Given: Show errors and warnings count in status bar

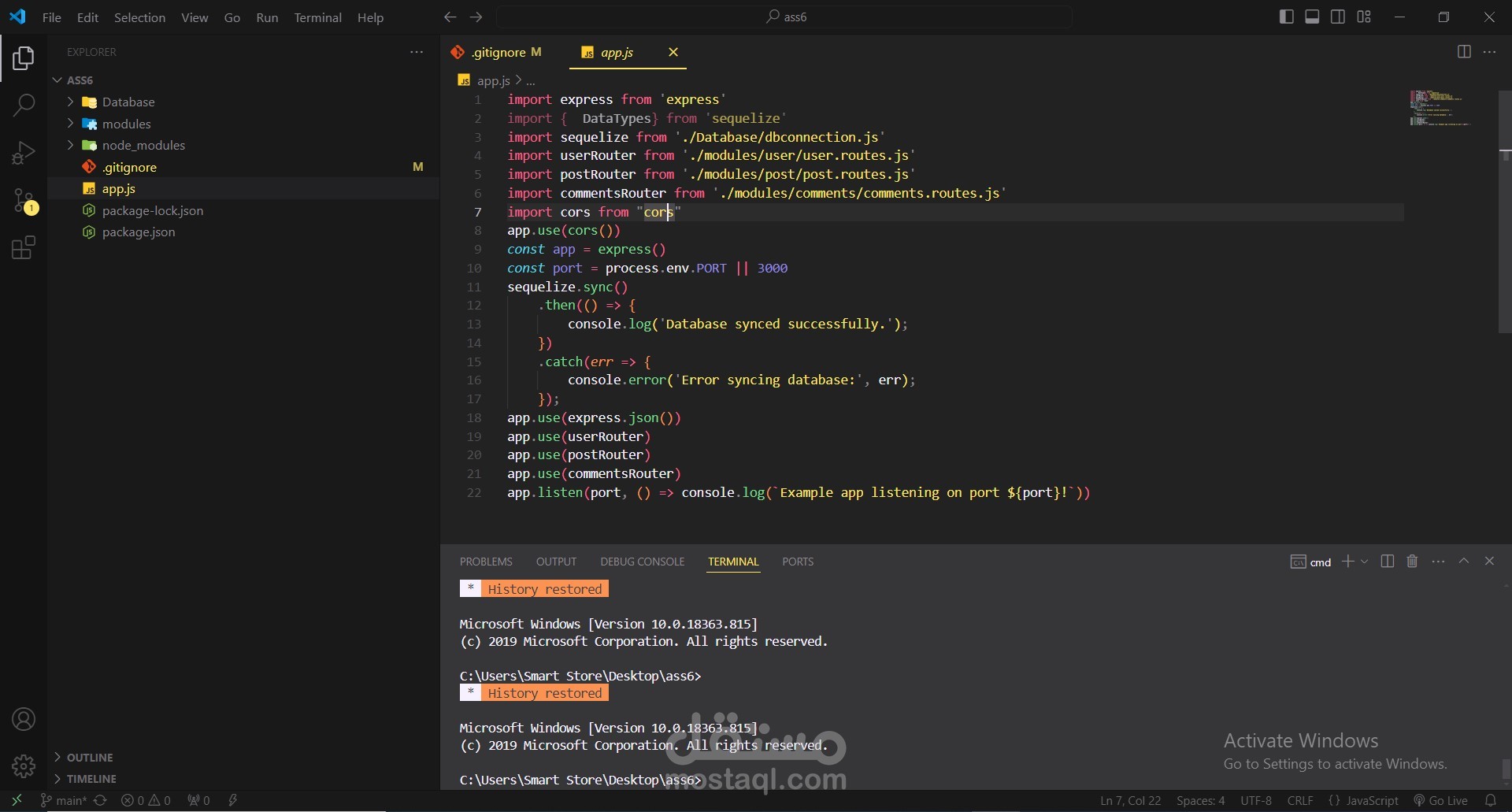Looking at the screenshot, I should pyautogui.click(x=146, y=800).
